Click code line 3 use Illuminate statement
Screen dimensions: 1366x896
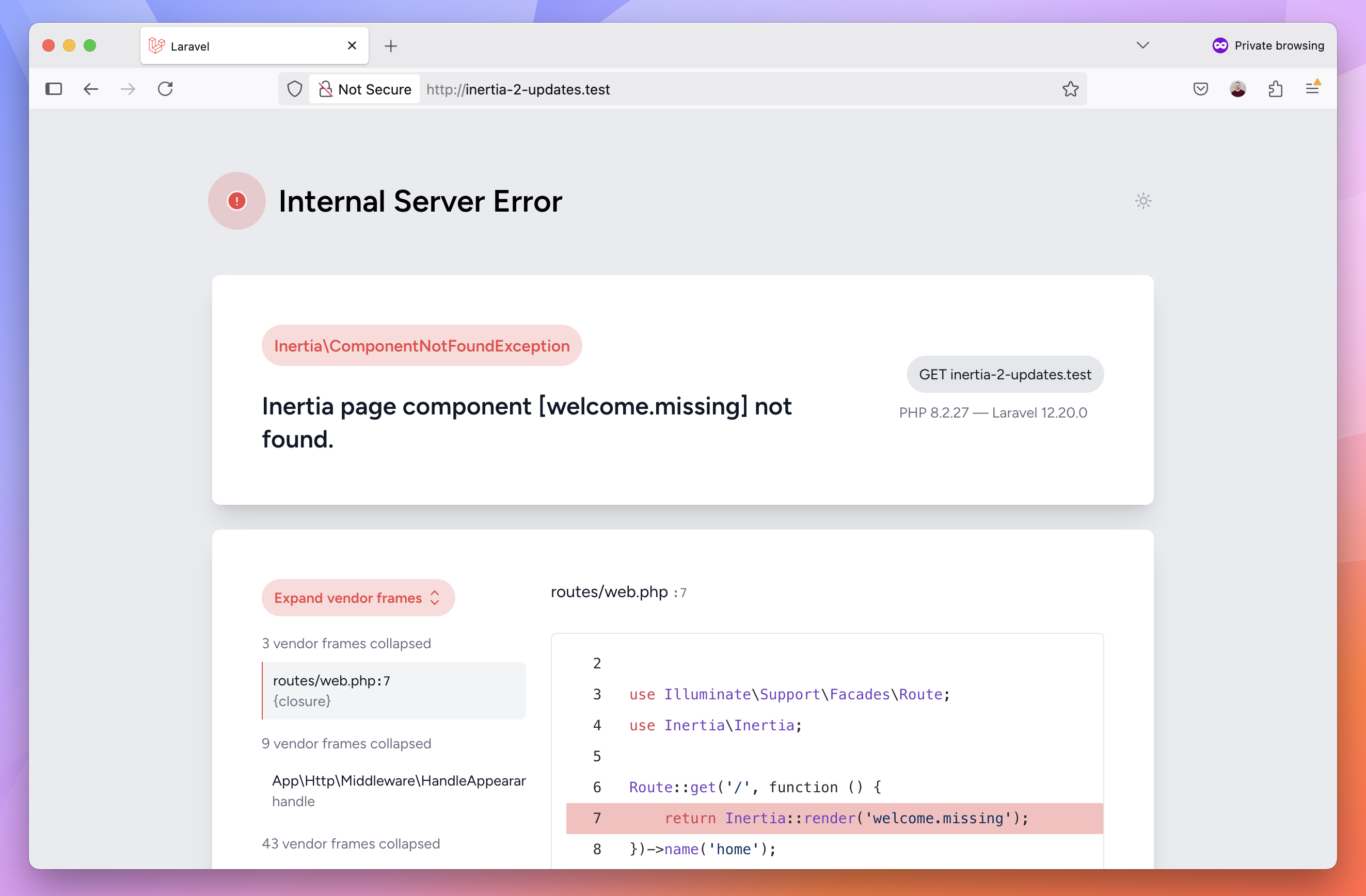coord(789,694)
